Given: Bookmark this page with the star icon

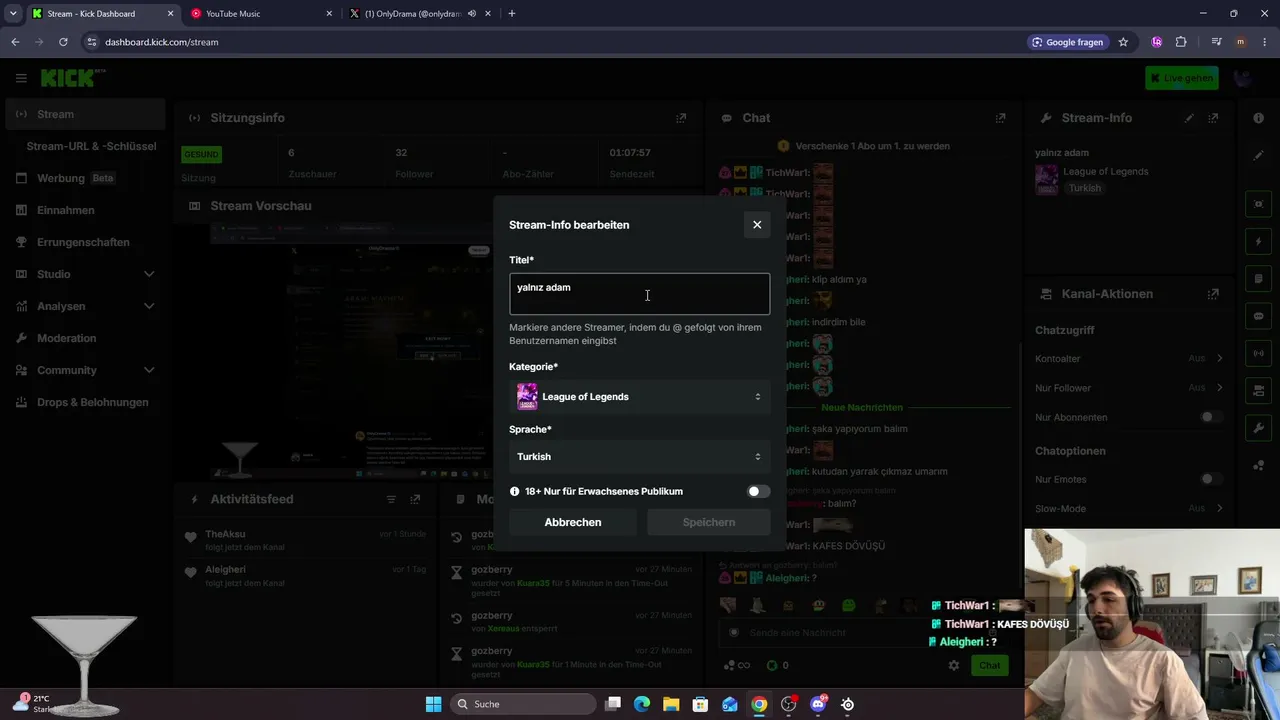Looking at the screenshot, I should point(1123,42).
